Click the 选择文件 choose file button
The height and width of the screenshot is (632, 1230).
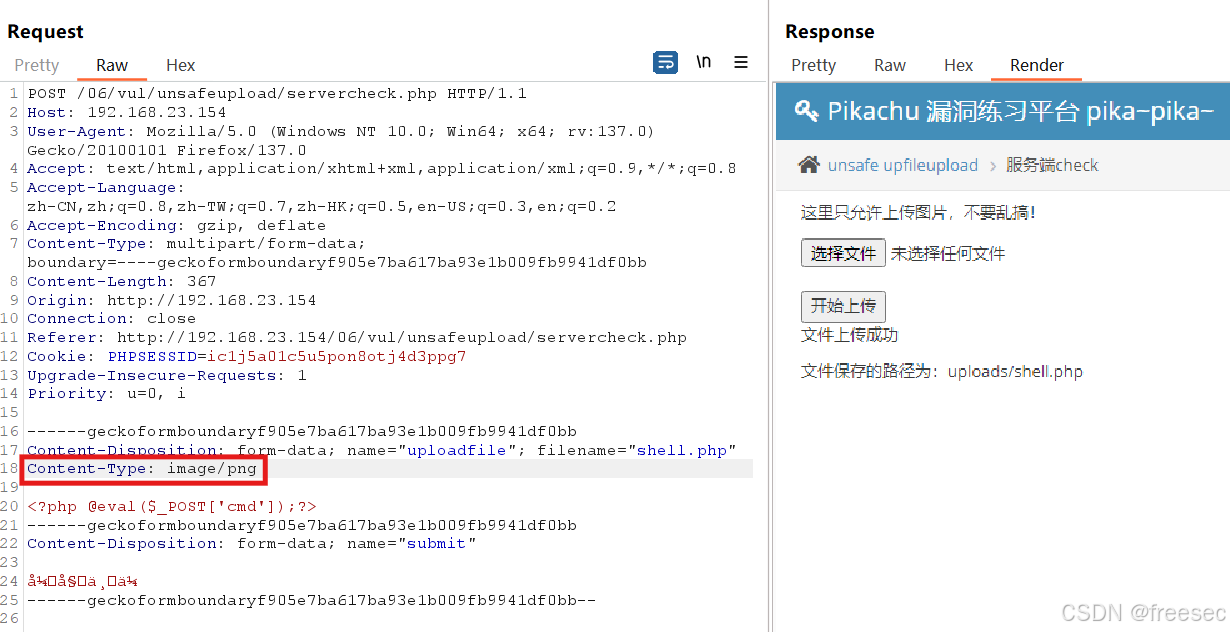point(843,253)
